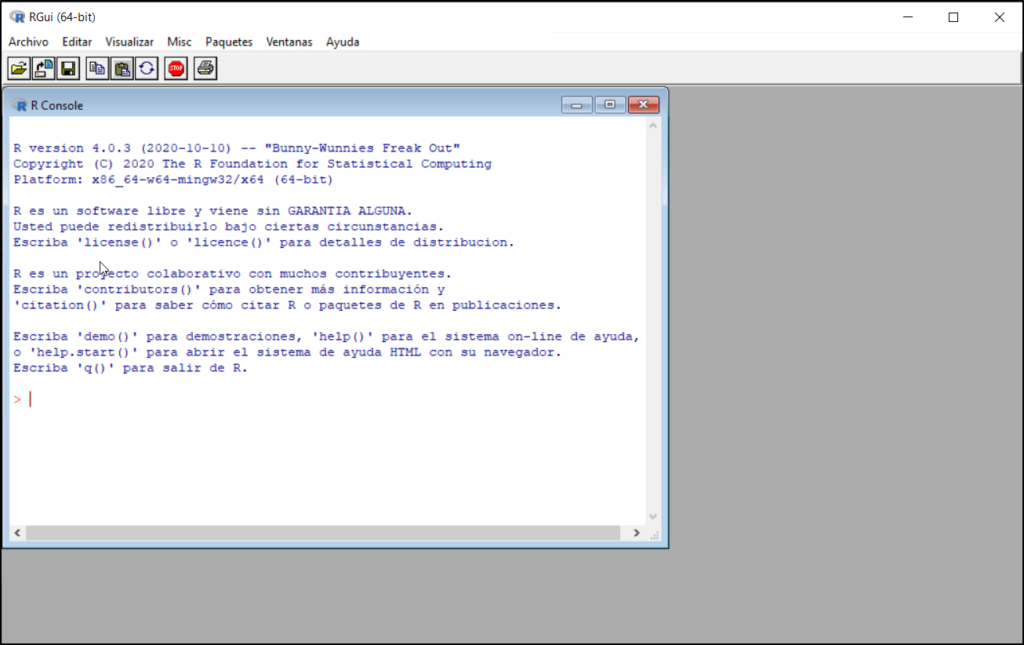
Task: Open the Misc menu
Action: pos(179,41)
